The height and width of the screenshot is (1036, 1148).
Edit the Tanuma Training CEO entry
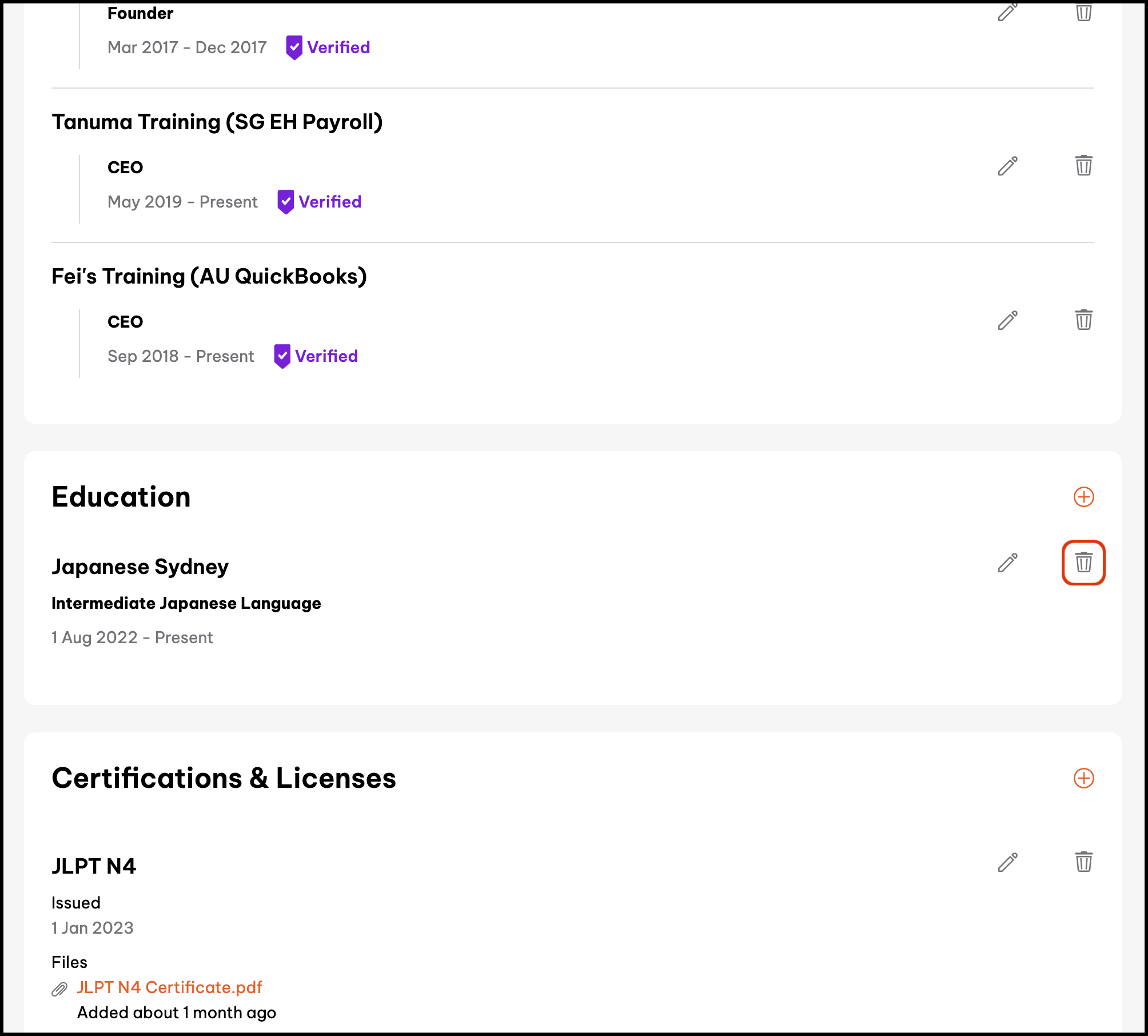1007,166
